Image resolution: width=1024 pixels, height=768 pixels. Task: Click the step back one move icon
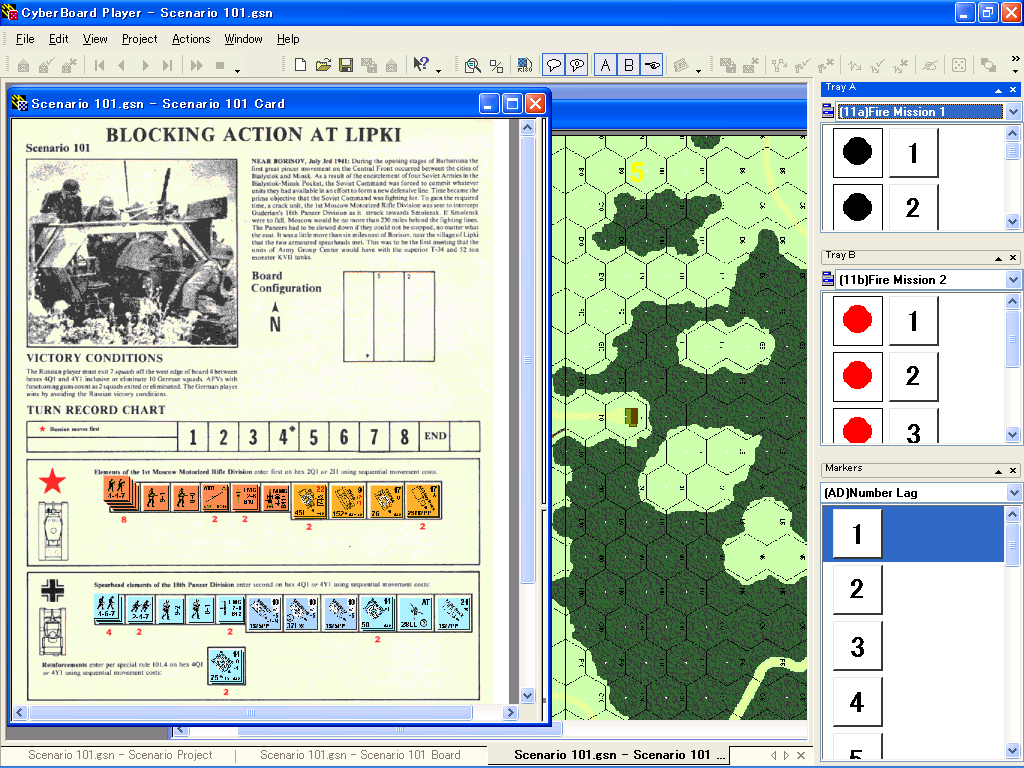[122, 65]
